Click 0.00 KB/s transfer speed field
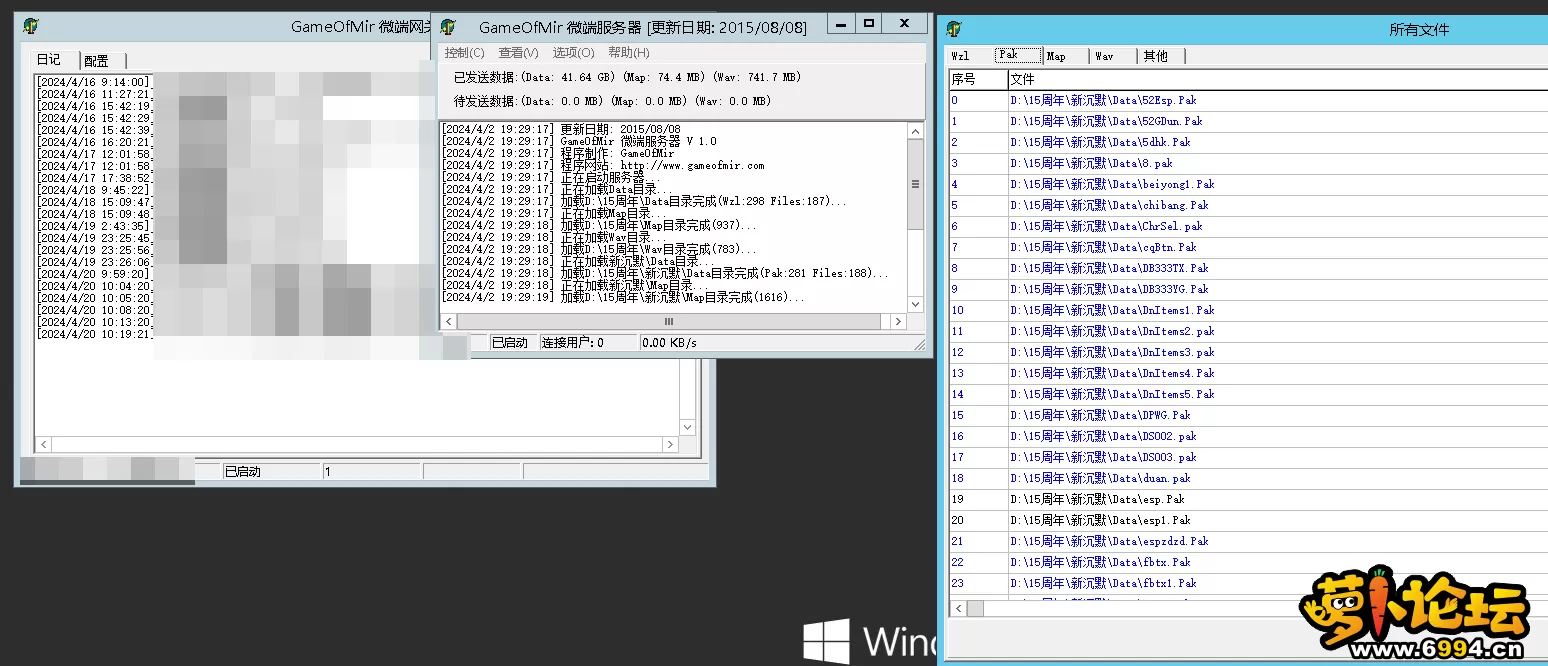1548x666 pixels. pos(780,343)
